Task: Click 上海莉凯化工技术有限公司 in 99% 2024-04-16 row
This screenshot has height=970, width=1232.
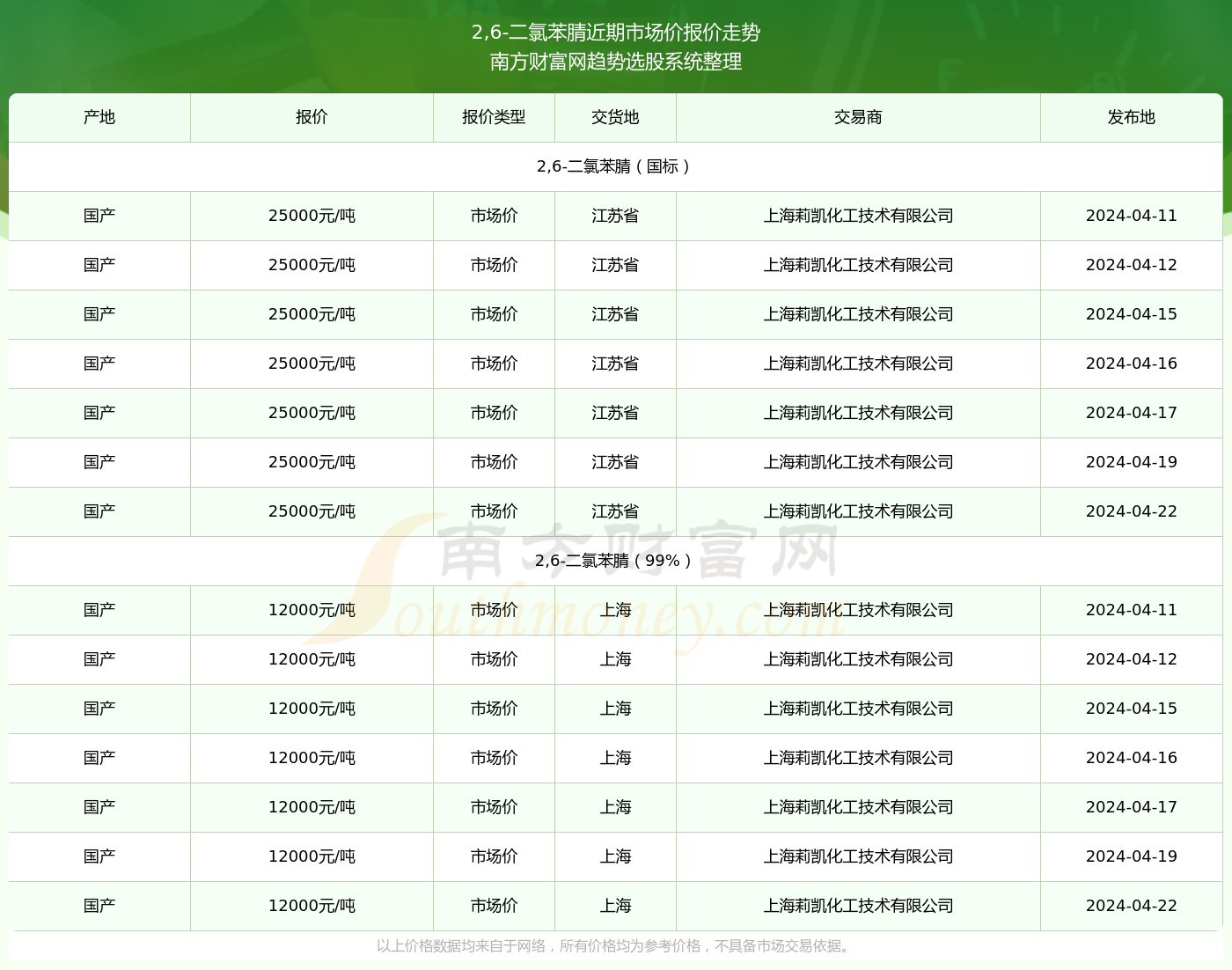Action: tap(858, 758)
